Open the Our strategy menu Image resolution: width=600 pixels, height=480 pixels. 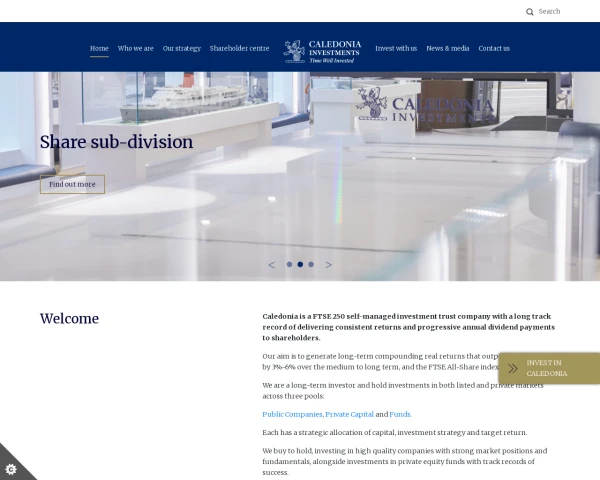[181, 49]
